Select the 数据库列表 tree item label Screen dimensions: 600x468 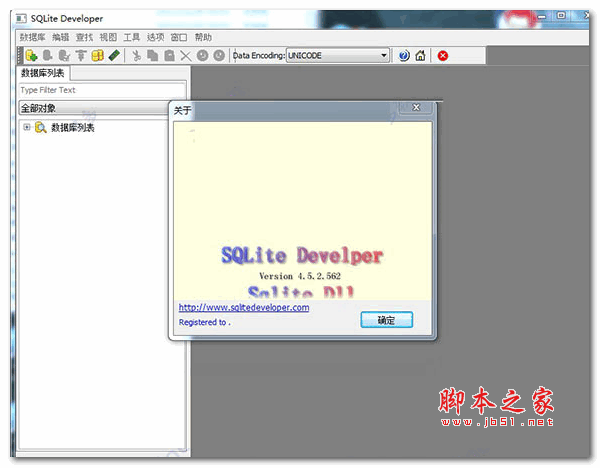[x=73, y=127]
